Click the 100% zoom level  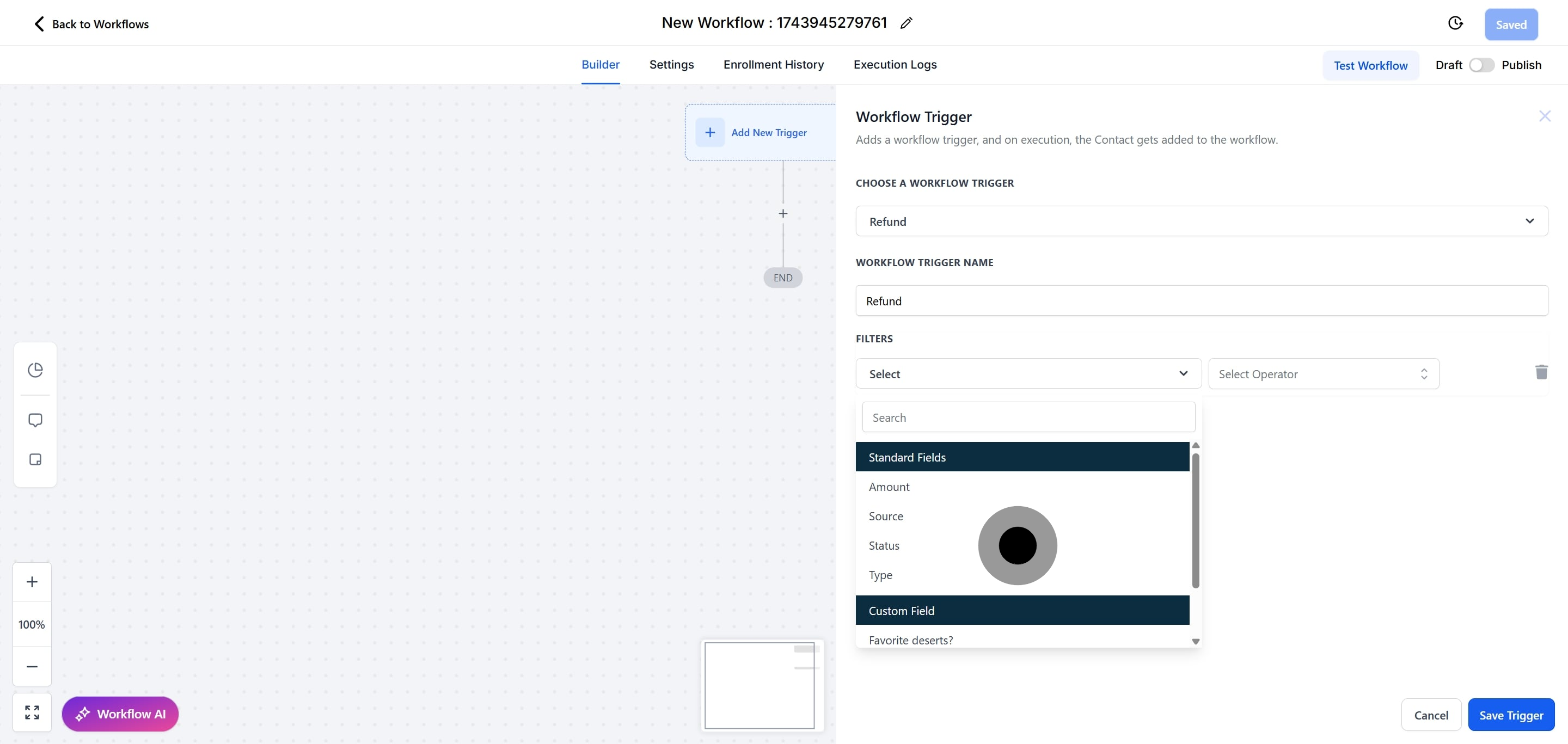(32, 624)
